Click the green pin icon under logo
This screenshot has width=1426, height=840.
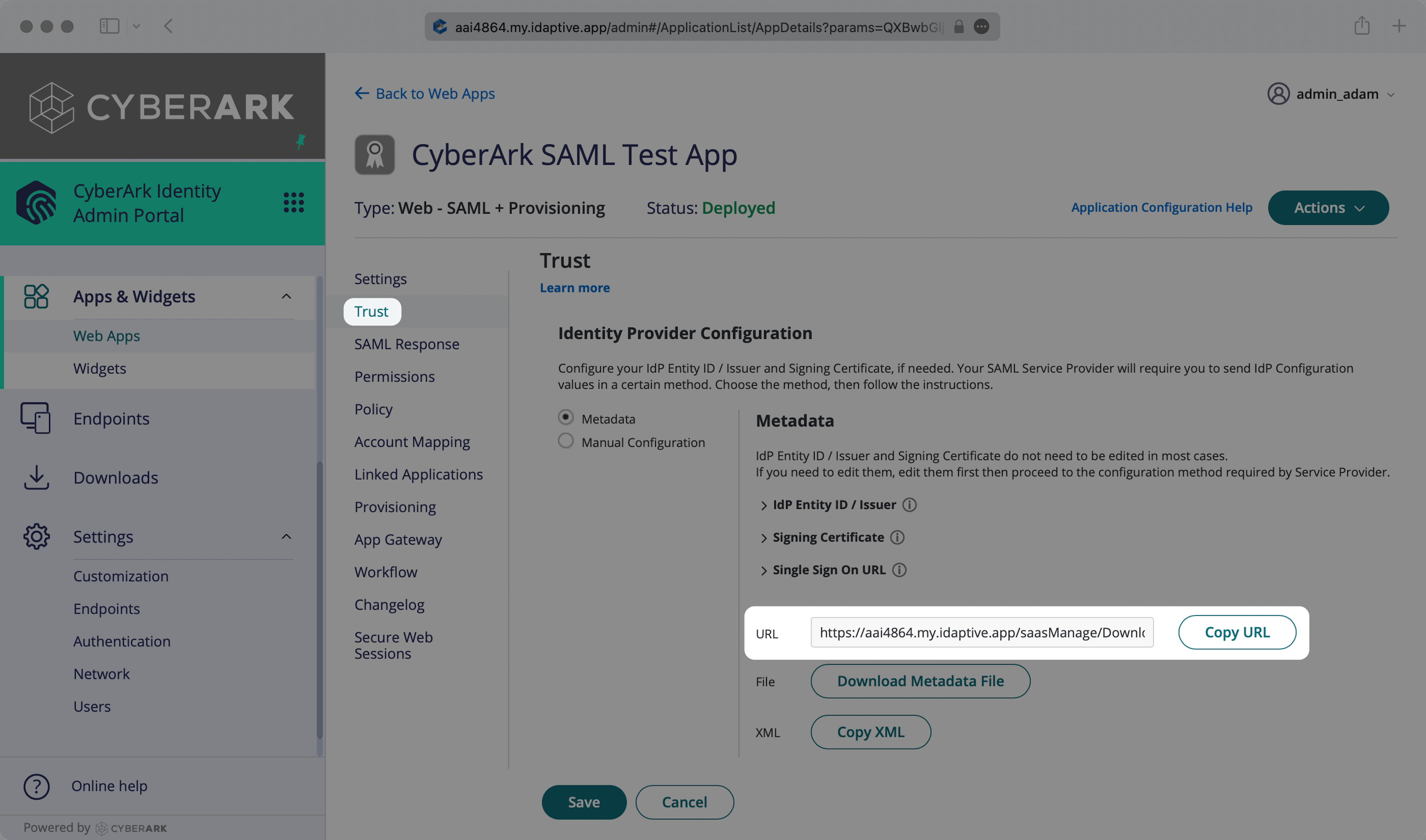[301, 141]
